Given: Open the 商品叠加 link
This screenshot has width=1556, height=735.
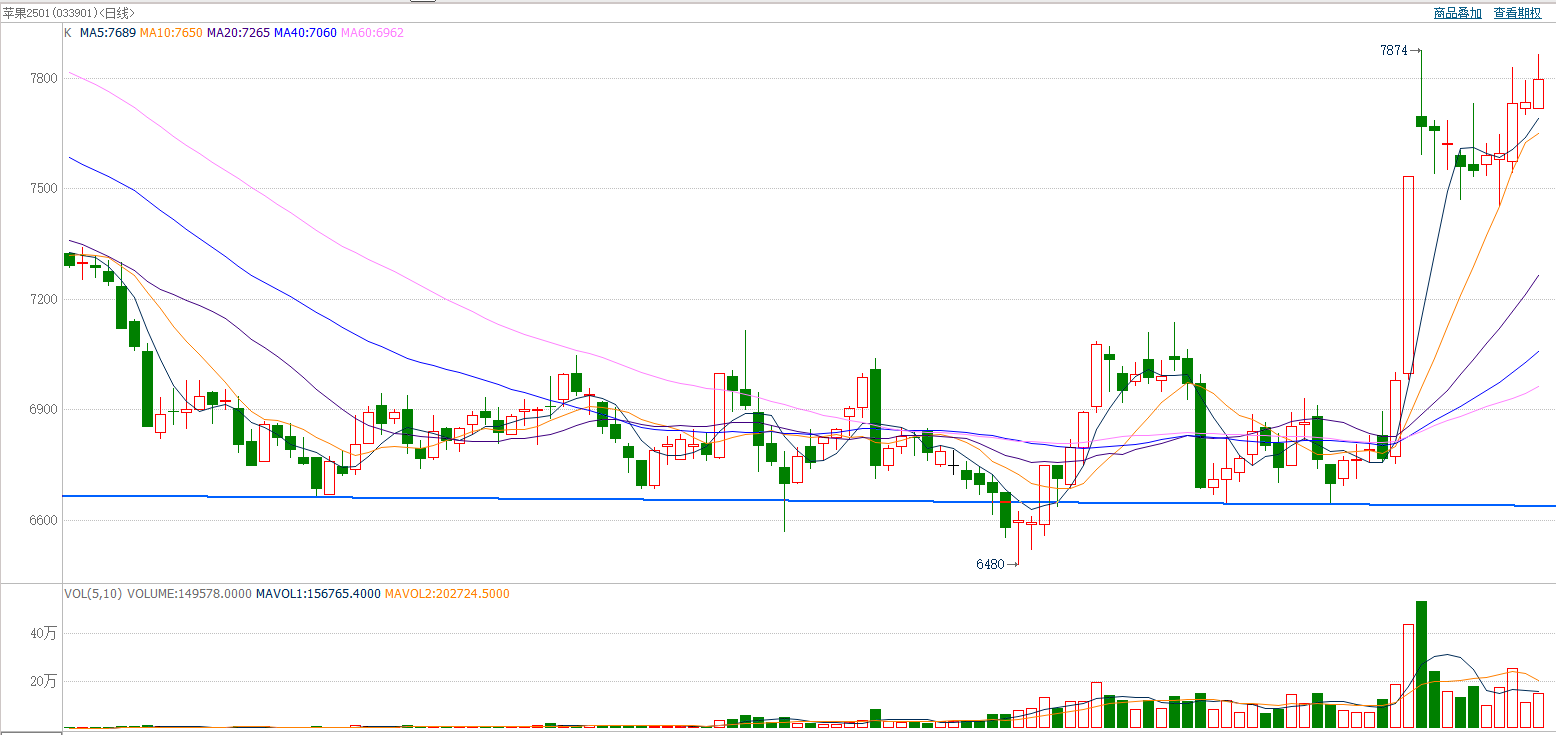Looking at the screenshot, I should click(1456, 13).
